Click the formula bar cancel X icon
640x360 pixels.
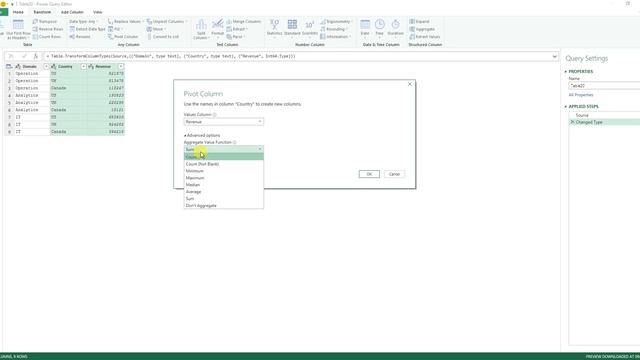(11, 56)
